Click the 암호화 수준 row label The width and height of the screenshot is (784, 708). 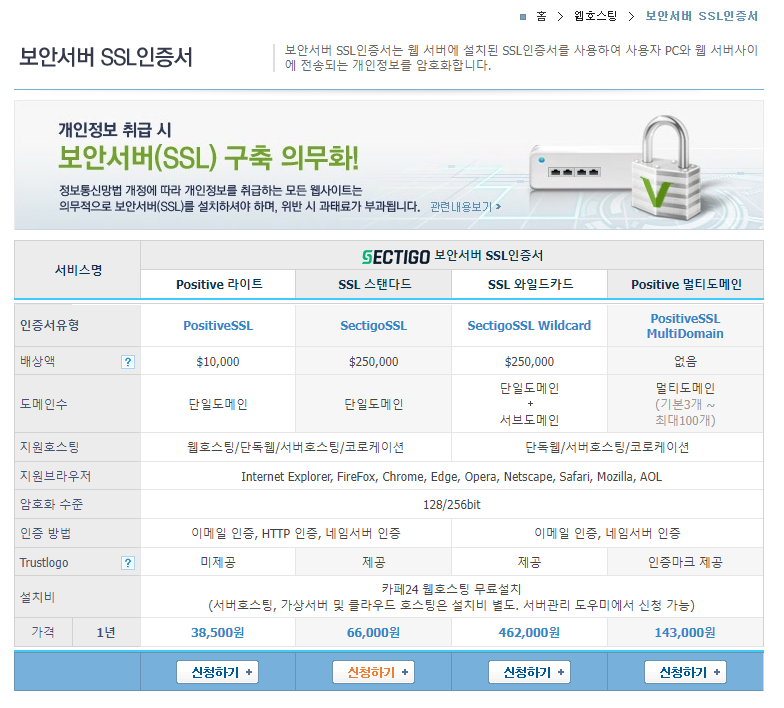52,504
